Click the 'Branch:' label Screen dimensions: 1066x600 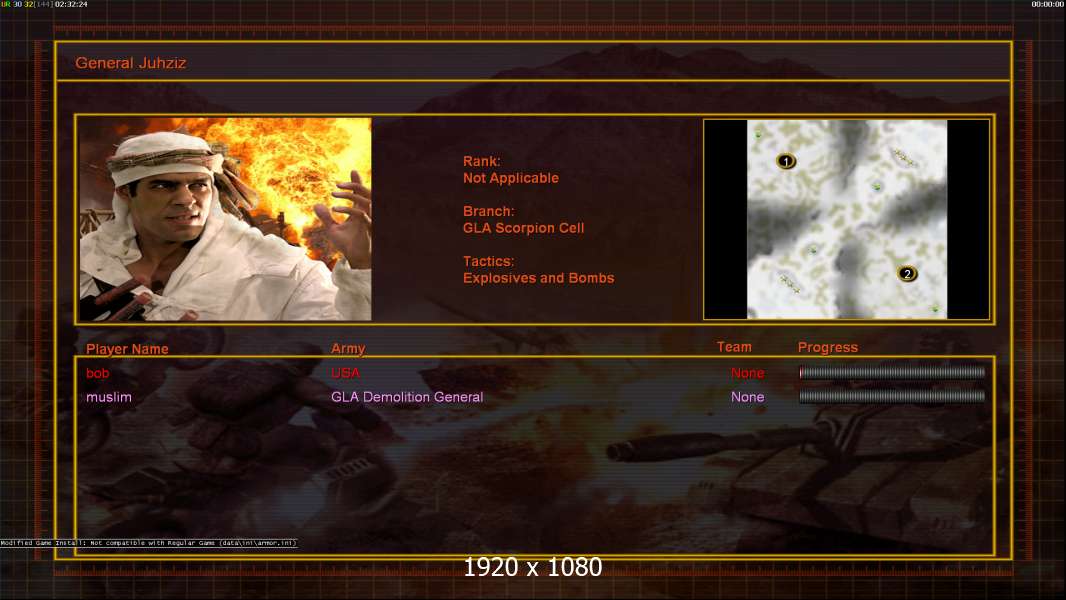click(x=488, y=211)
